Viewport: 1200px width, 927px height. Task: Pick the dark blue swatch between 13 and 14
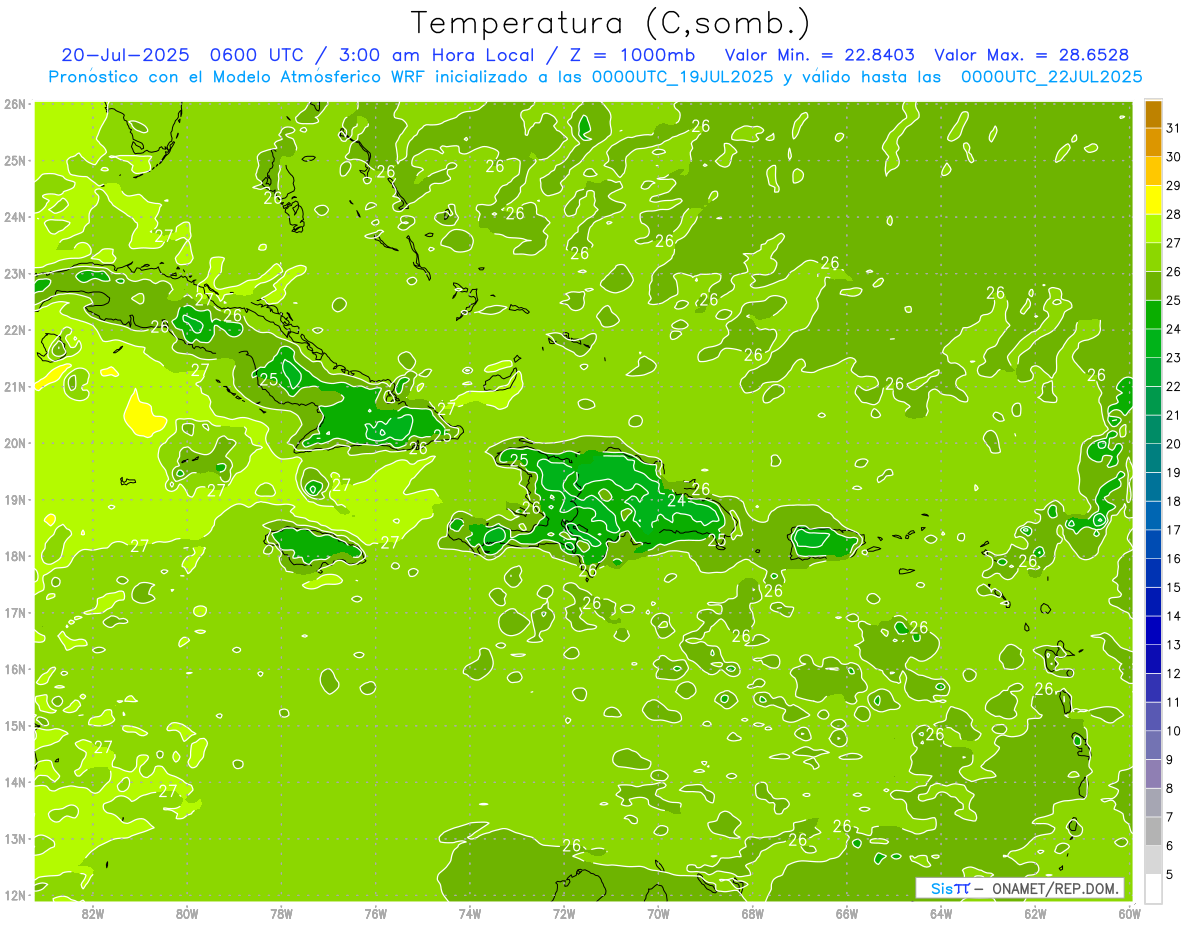(1153, 630)
